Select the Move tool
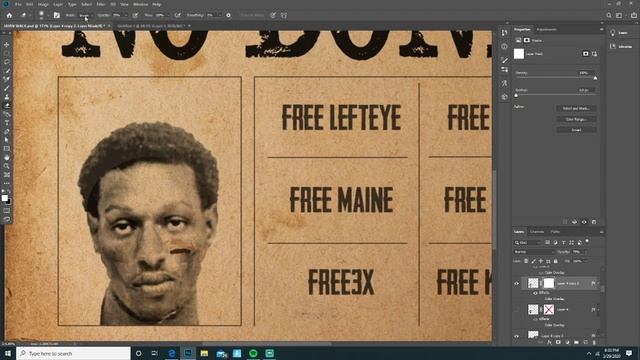Screen dimensions: 640x360 [x=7, y=44]
